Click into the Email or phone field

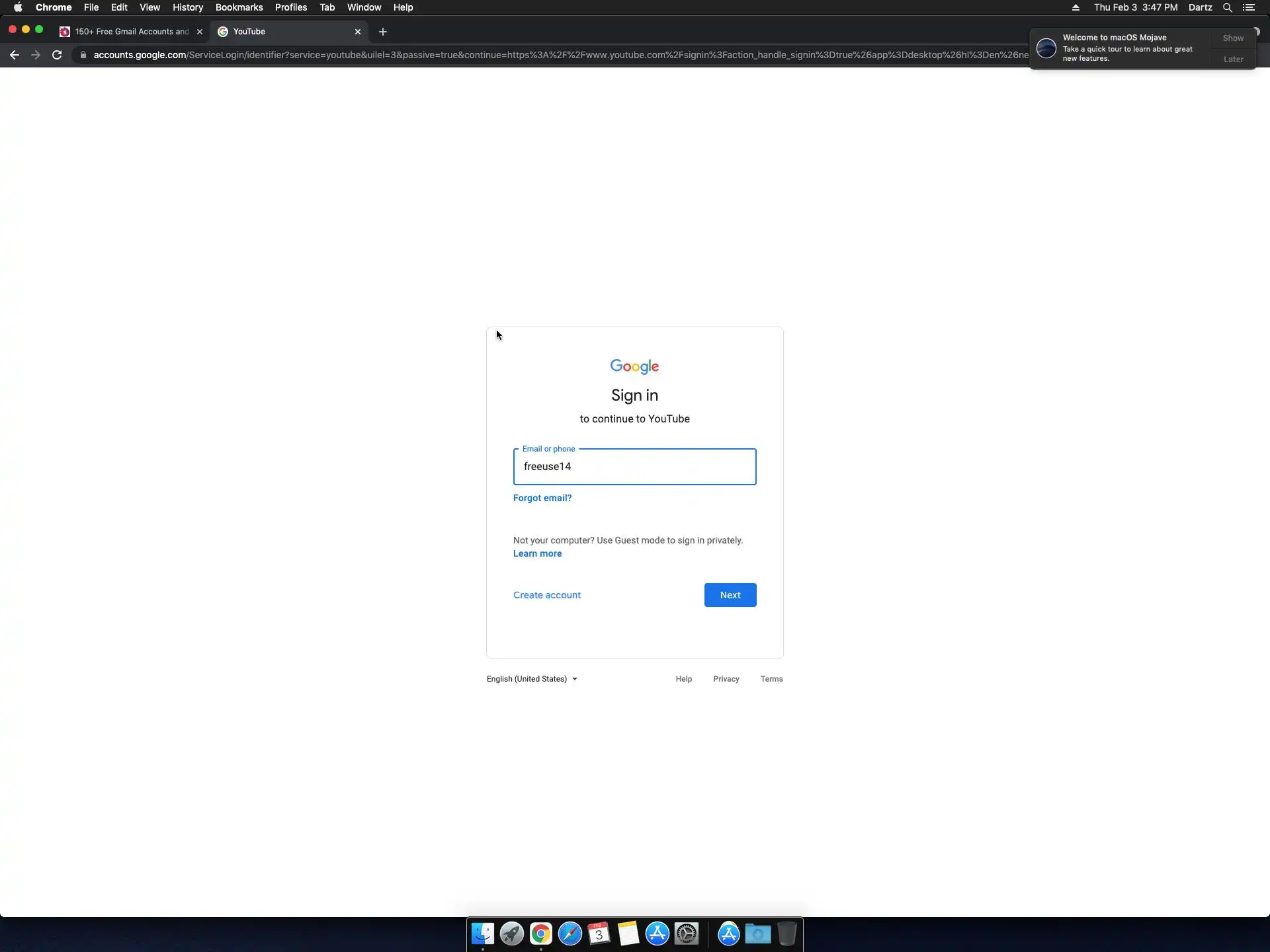[x=634, y=467]
